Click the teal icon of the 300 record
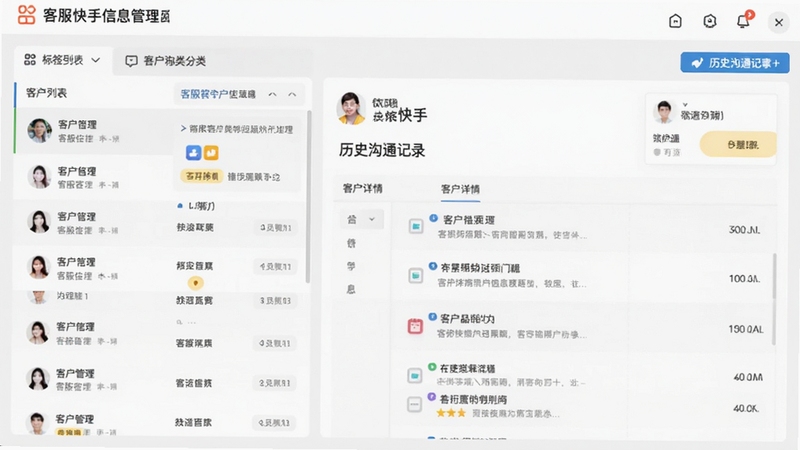Viewport: 800px width, 450px height. (416, 226)
